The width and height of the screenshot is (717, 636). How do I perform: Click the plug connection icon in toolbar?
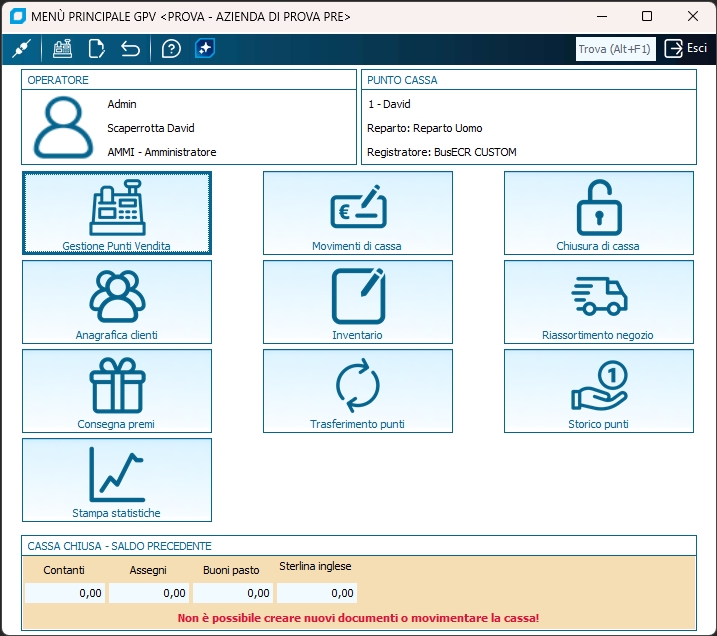point(21,49)
